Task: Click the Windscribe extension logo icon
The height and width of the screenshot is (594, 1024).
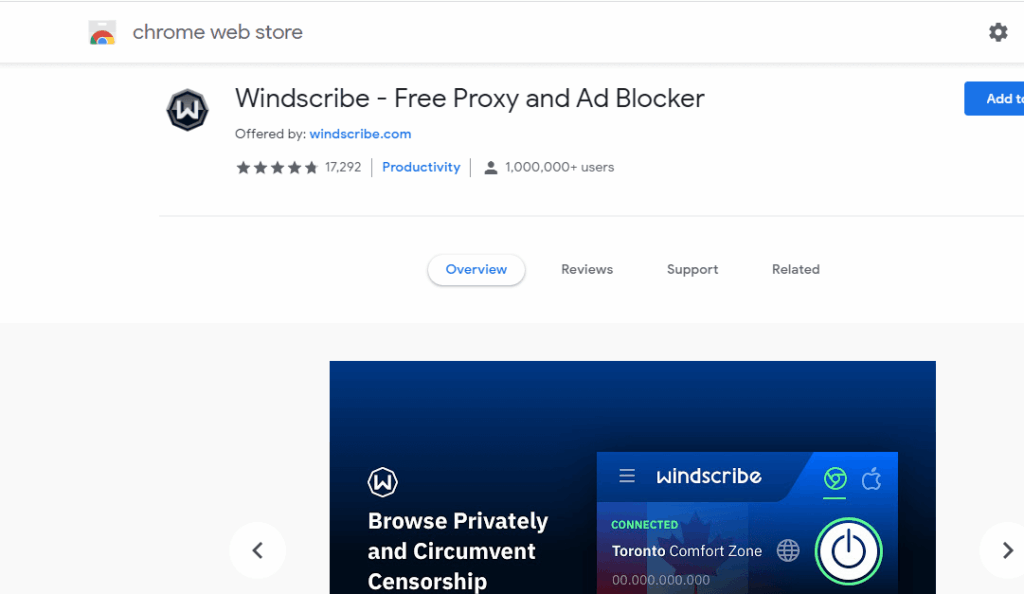Action: point(187,110)
